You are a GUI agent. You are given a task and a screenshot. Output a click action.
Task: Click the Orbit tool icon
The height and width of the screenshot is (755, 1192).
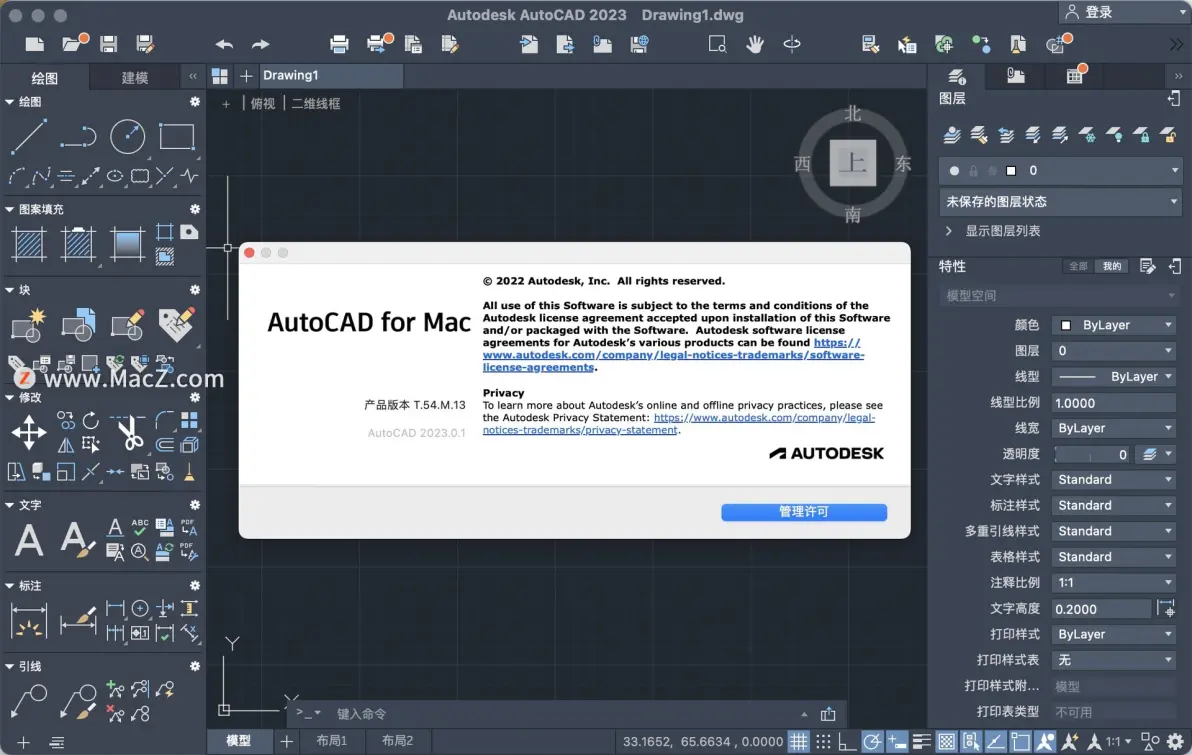[x=791, y=44]
